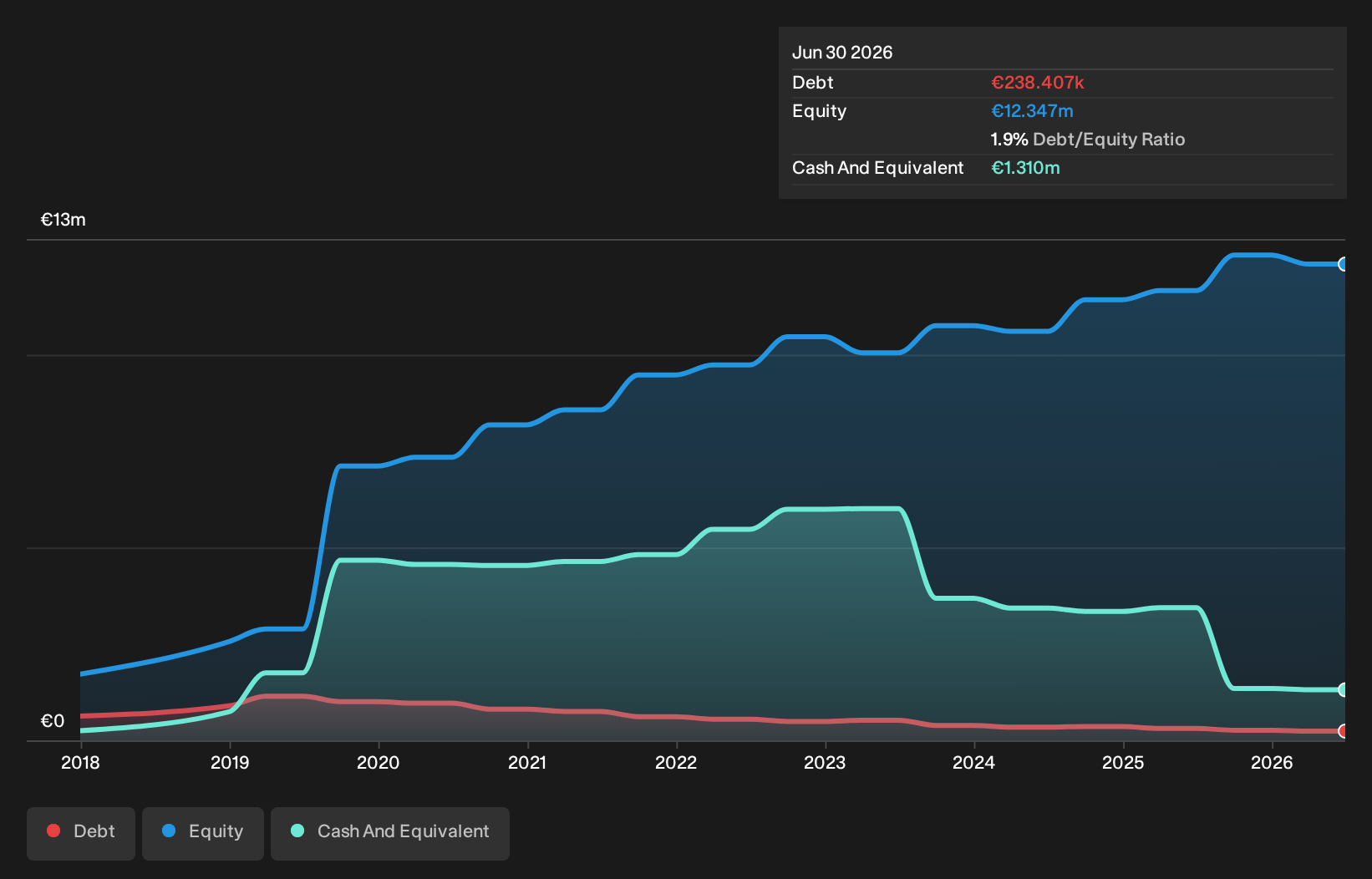1372x879 pixels.
Task: Click the 2026 x-axis label
Action: (x=1272, y=762)
